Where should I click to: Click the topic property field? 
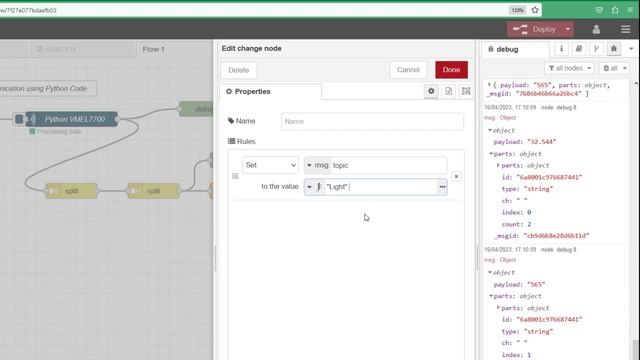[389, 165]
